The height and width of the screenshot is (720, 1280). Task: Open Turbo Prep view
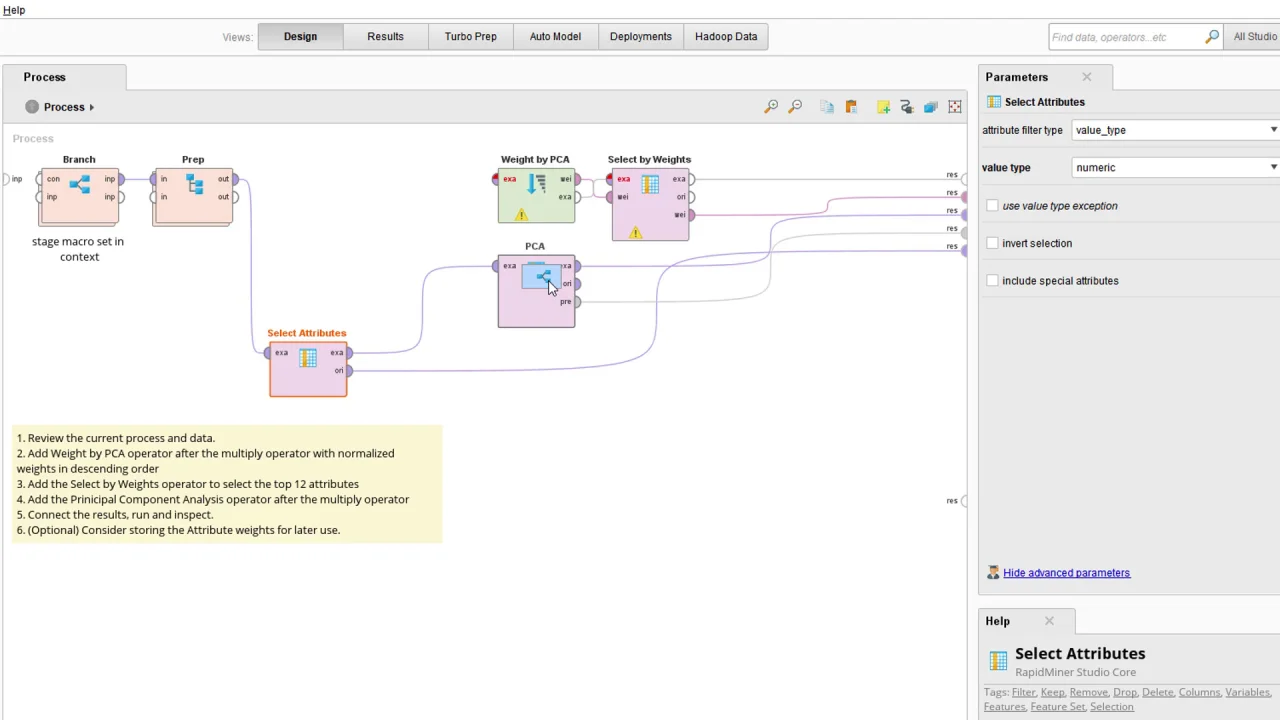(x=470, y=37)
